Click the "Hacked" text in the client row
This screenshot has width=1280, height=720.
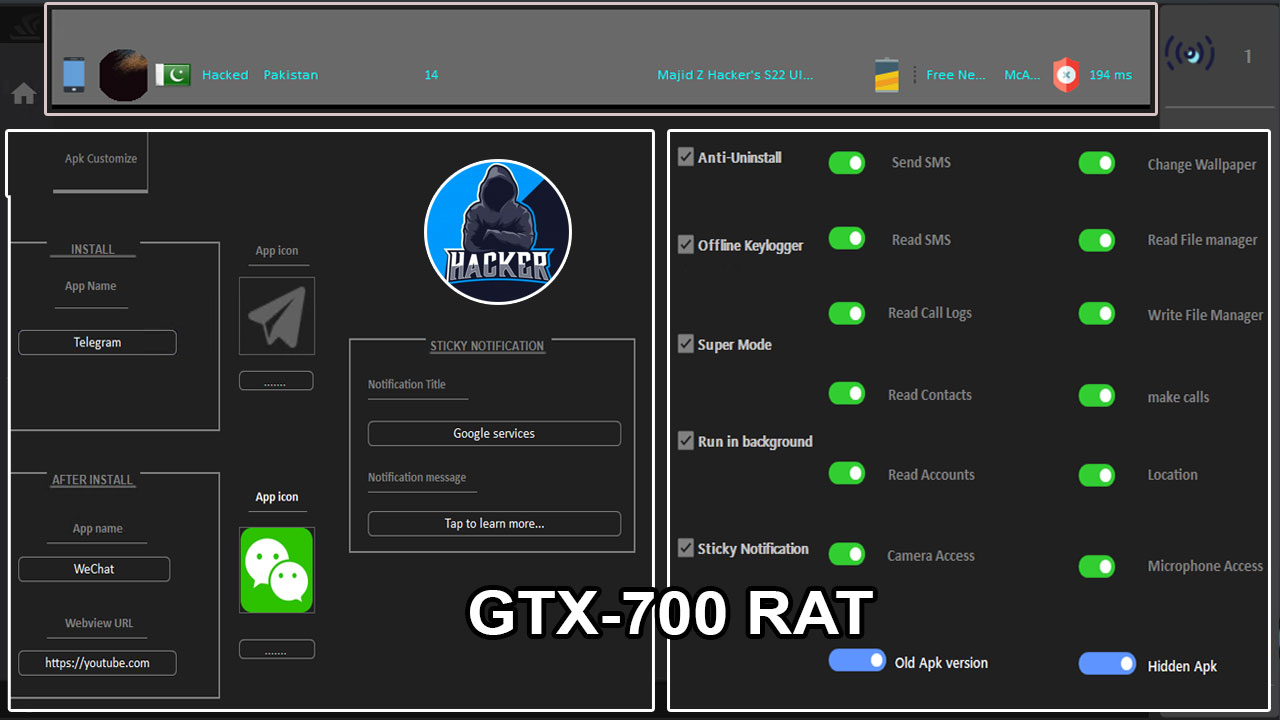pyautogui.click(x=225, y=75)
